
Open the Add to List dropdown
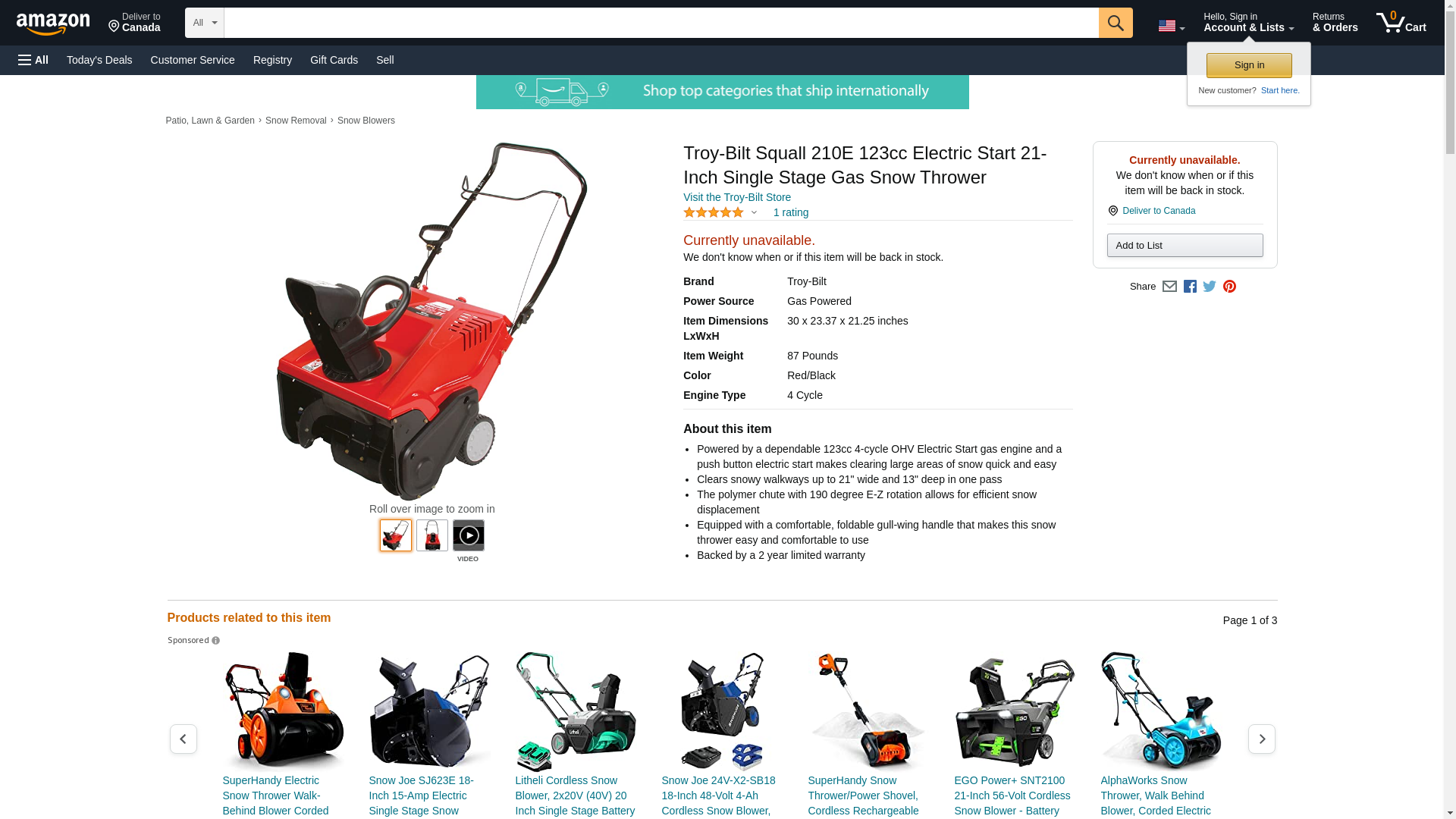(1185, 246)
